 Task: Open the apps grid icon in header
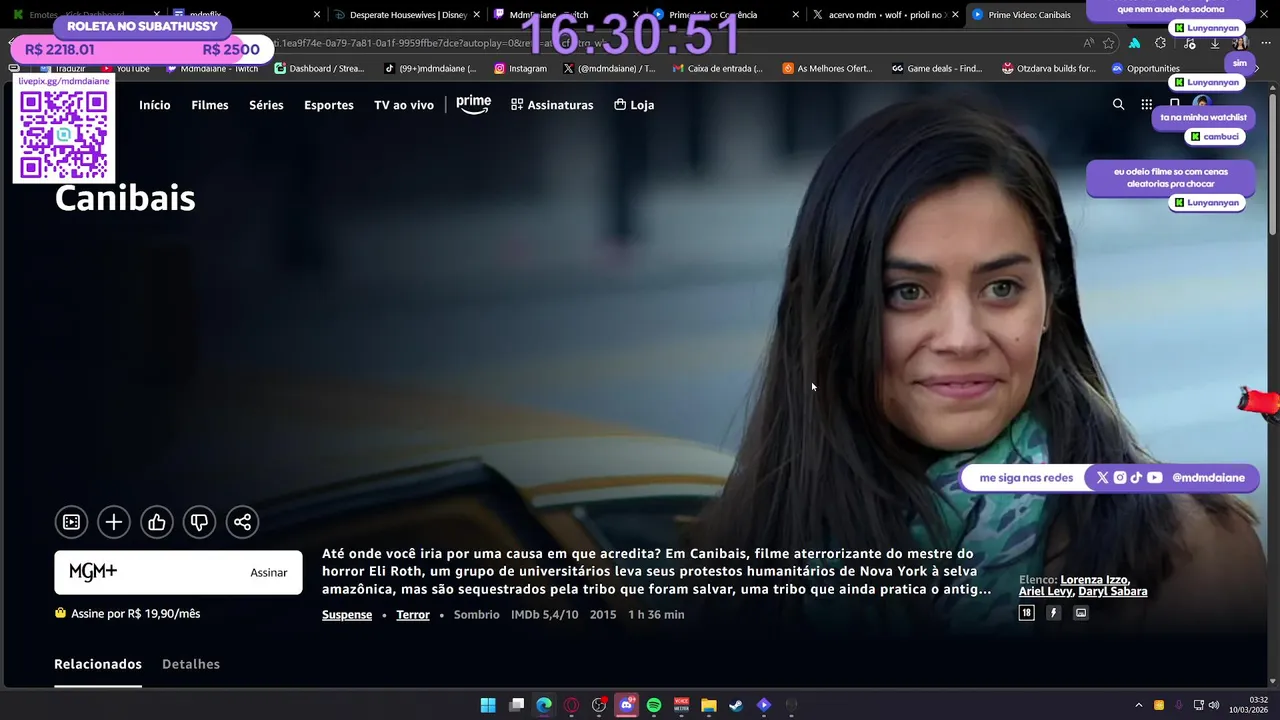[x=1146, y=104]
